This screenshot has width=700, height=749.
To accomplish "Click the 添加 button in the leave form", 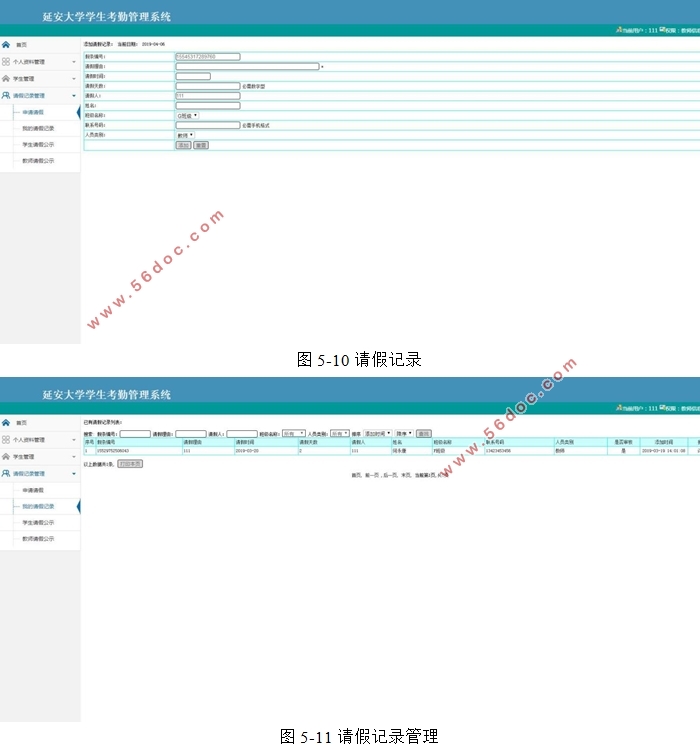I will pos(183,145).
